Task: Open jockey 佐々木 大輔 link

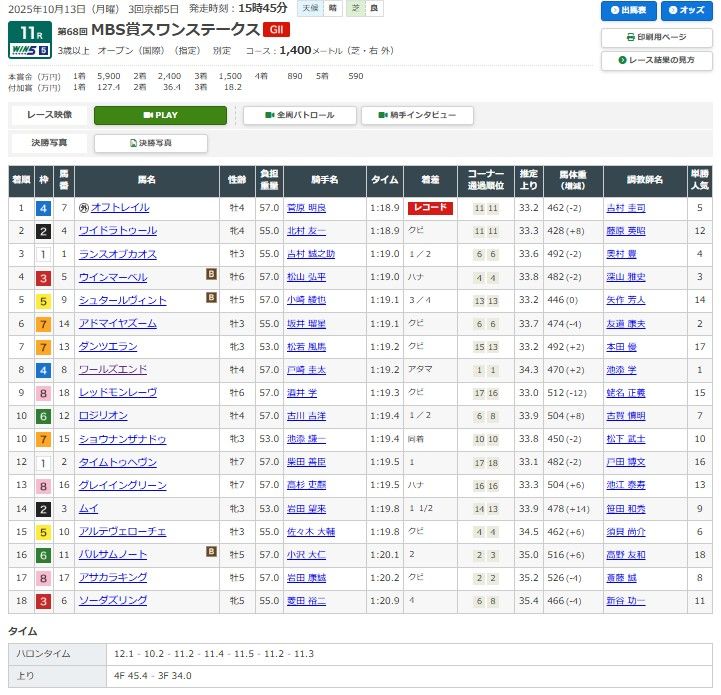Action: click(311, 532)
